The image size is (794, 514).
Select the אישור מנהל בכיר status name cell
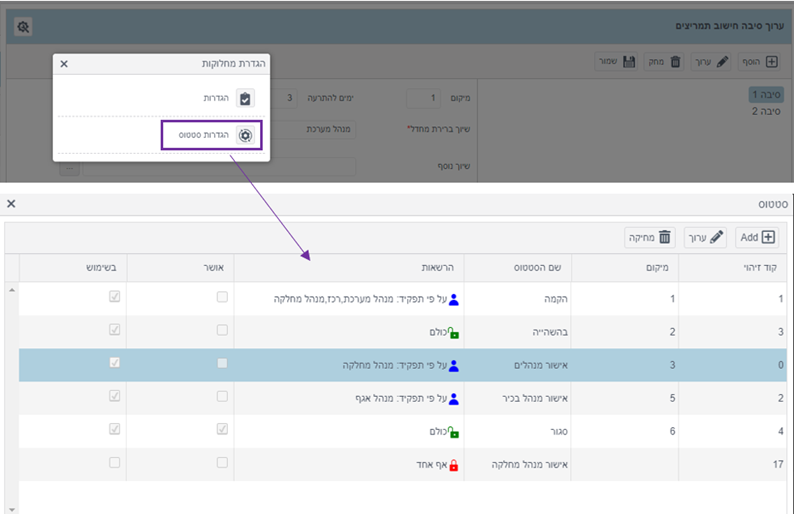click(x=518, y=399)
